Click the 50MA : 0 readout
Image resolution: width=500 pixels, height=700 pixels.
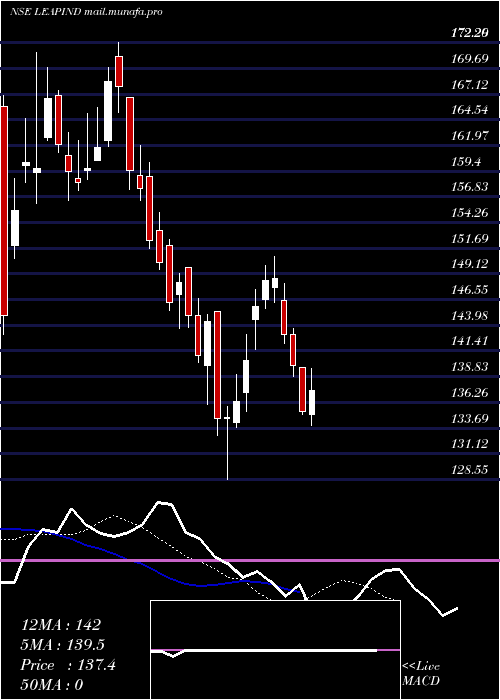[52, 685]
